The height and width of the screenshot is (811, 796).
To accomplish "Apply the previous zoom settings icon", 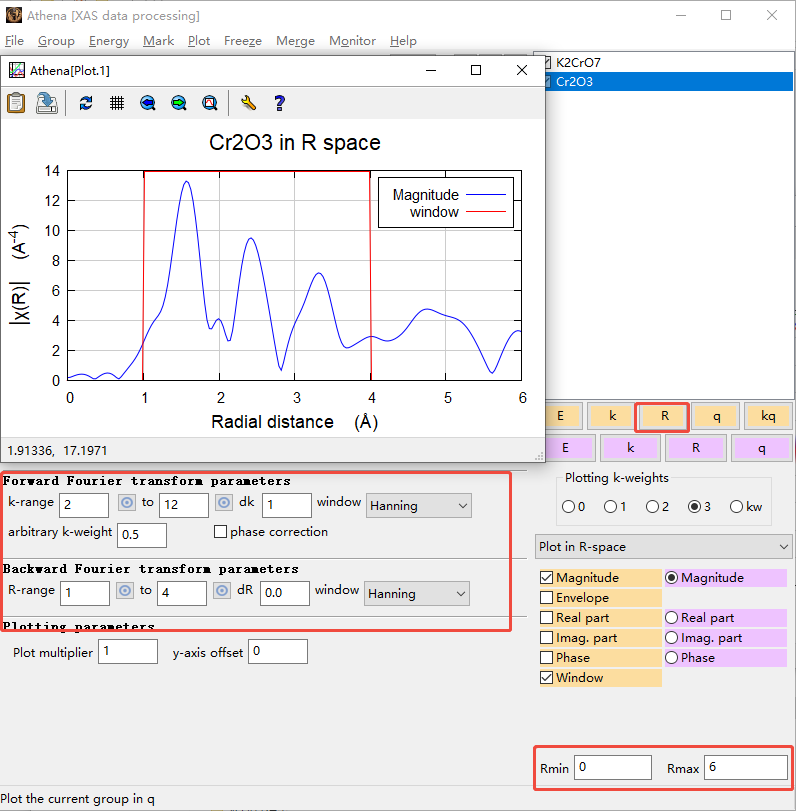I will (148, 103).
